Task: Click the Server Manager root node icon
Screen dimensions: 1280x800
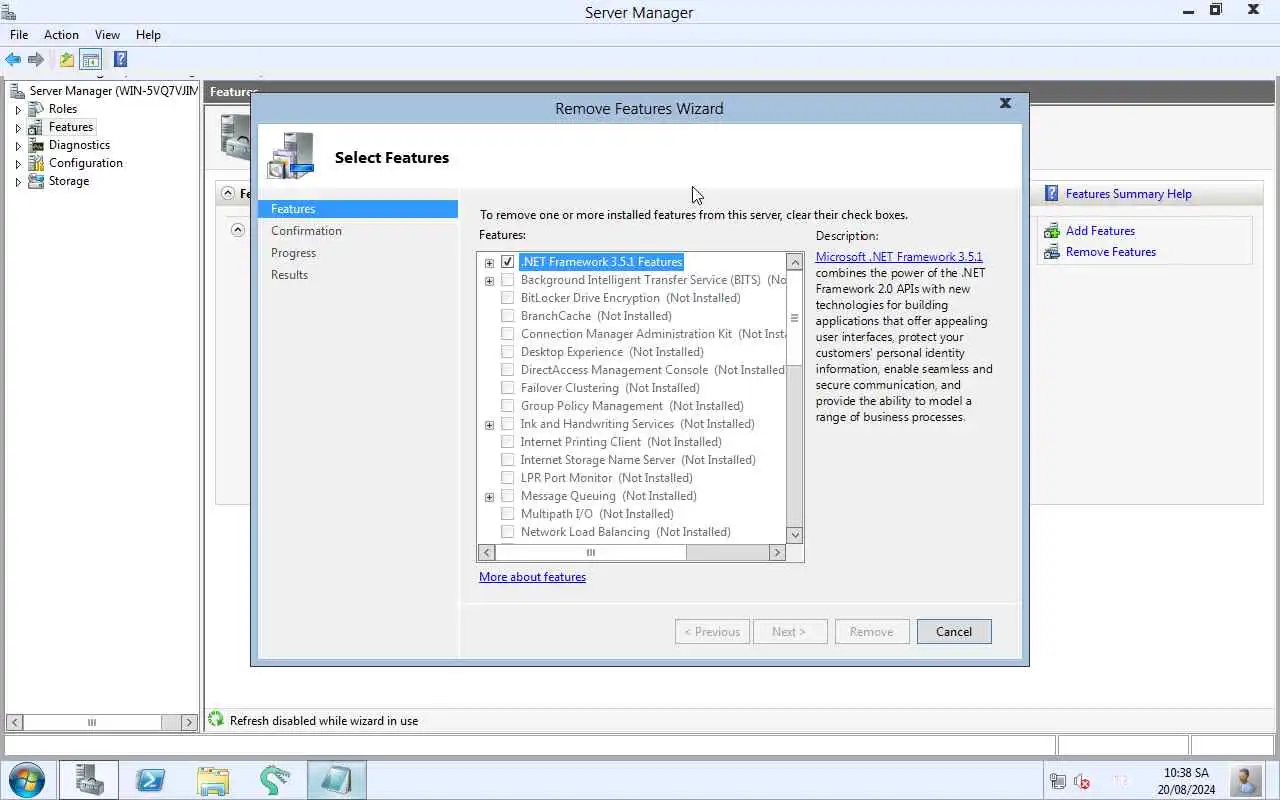Action: [18, 91]
